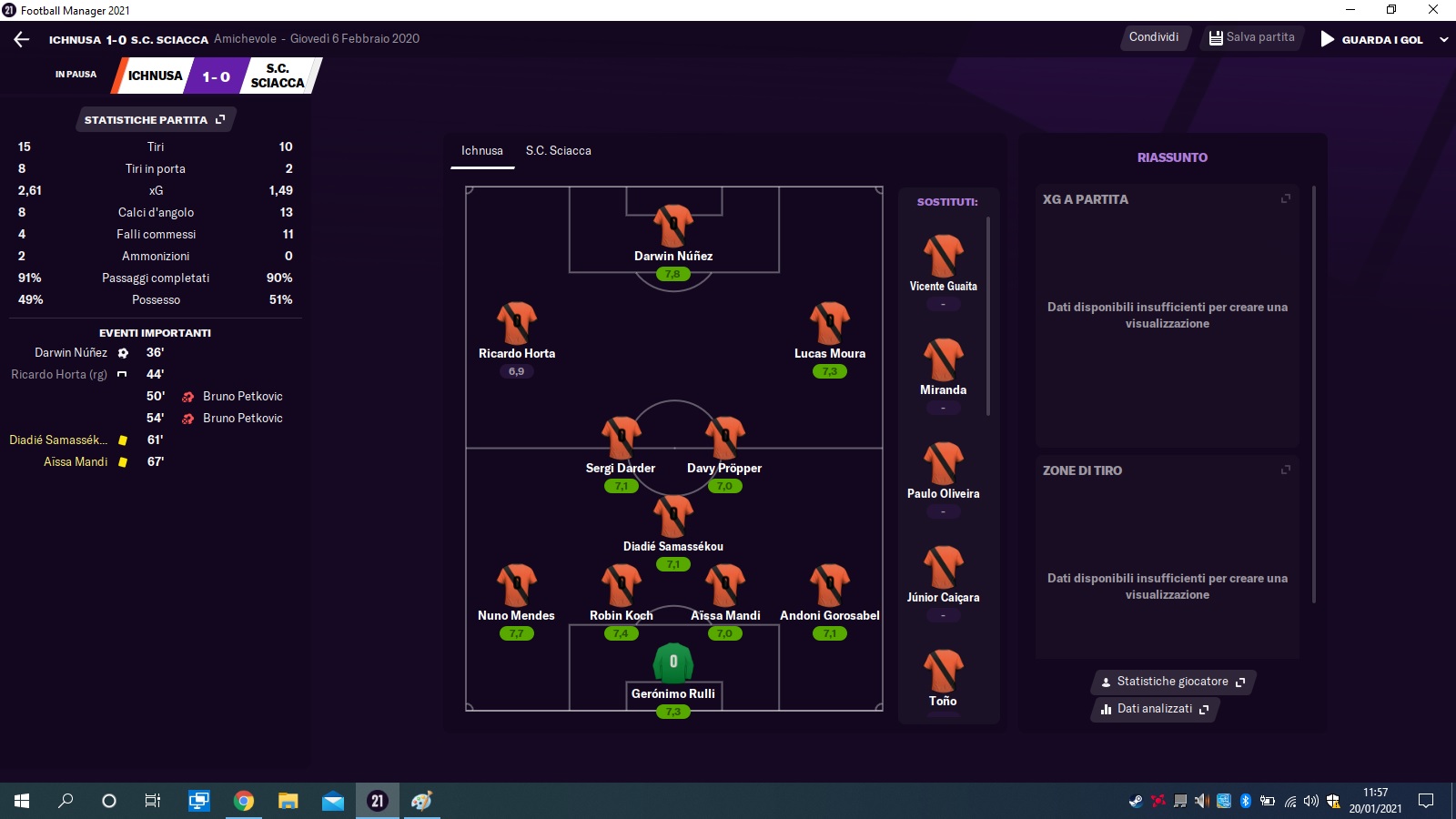This screenshot has height=819, width=1456.
Task: Open Windows Start menu
Action: click(22, 801)
